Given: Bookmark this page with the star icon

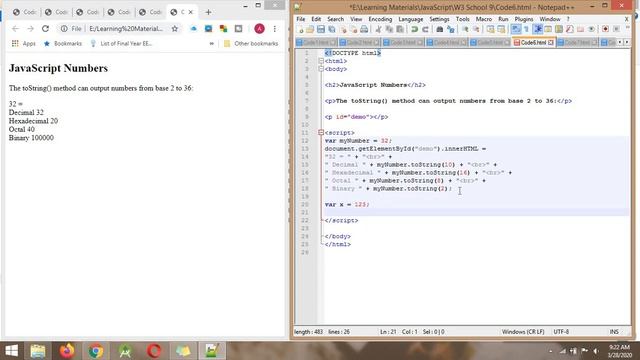Looking at the screenshot, I should [x=175, y=29].
